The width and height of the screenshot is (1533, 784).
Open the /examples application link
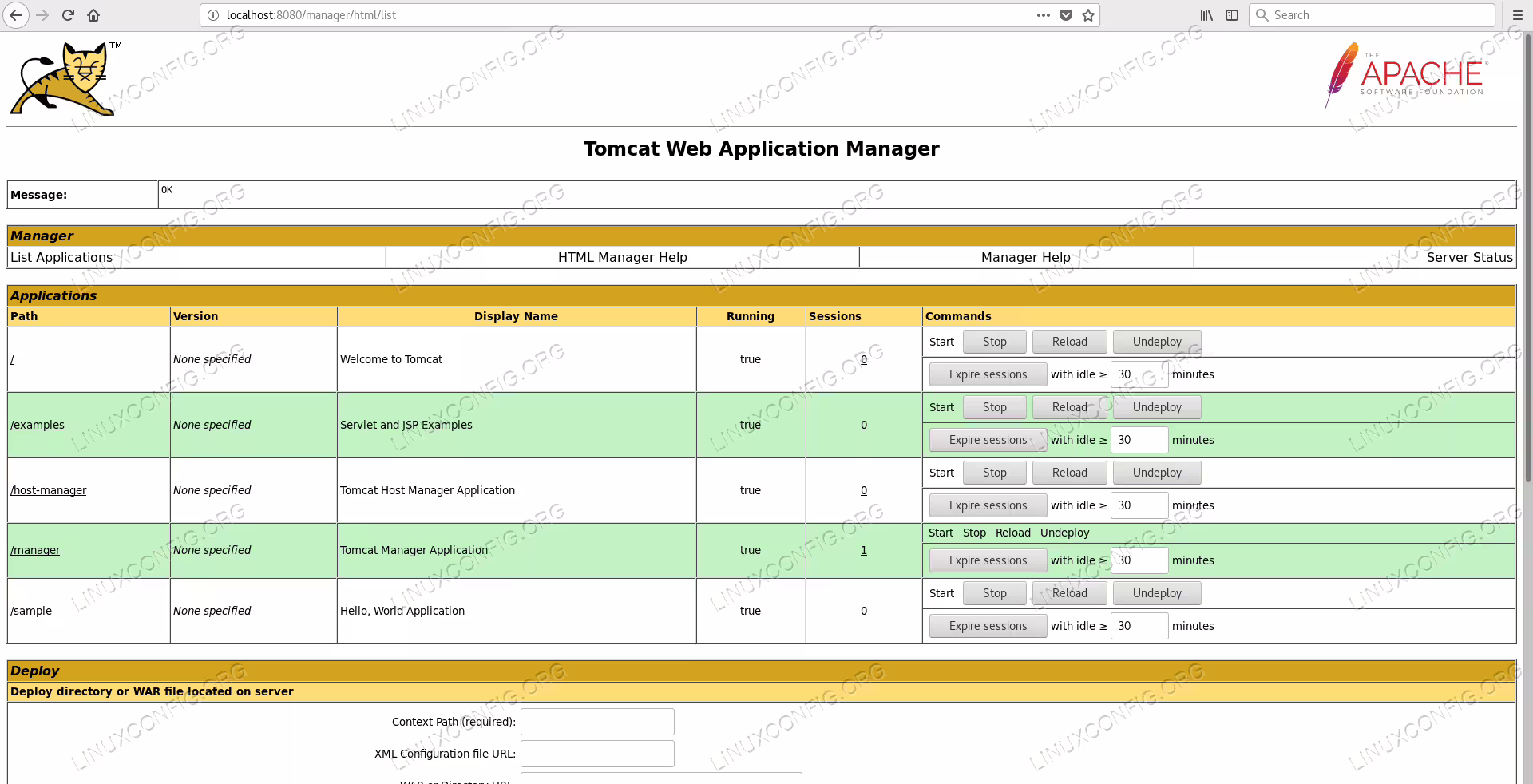pos(38,425)
